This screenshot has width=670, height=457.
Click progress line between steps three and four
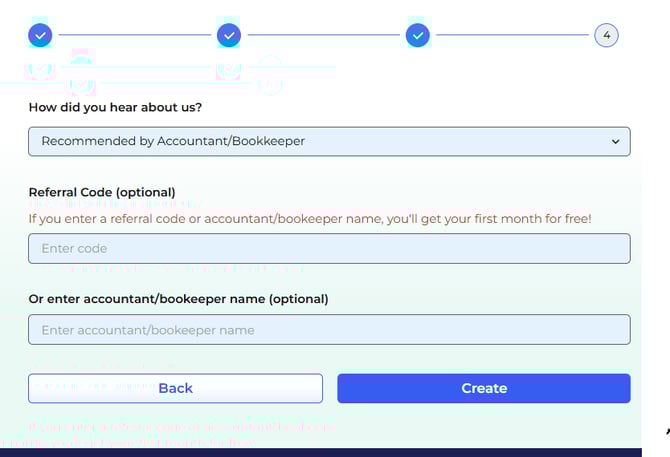point(512,36)
